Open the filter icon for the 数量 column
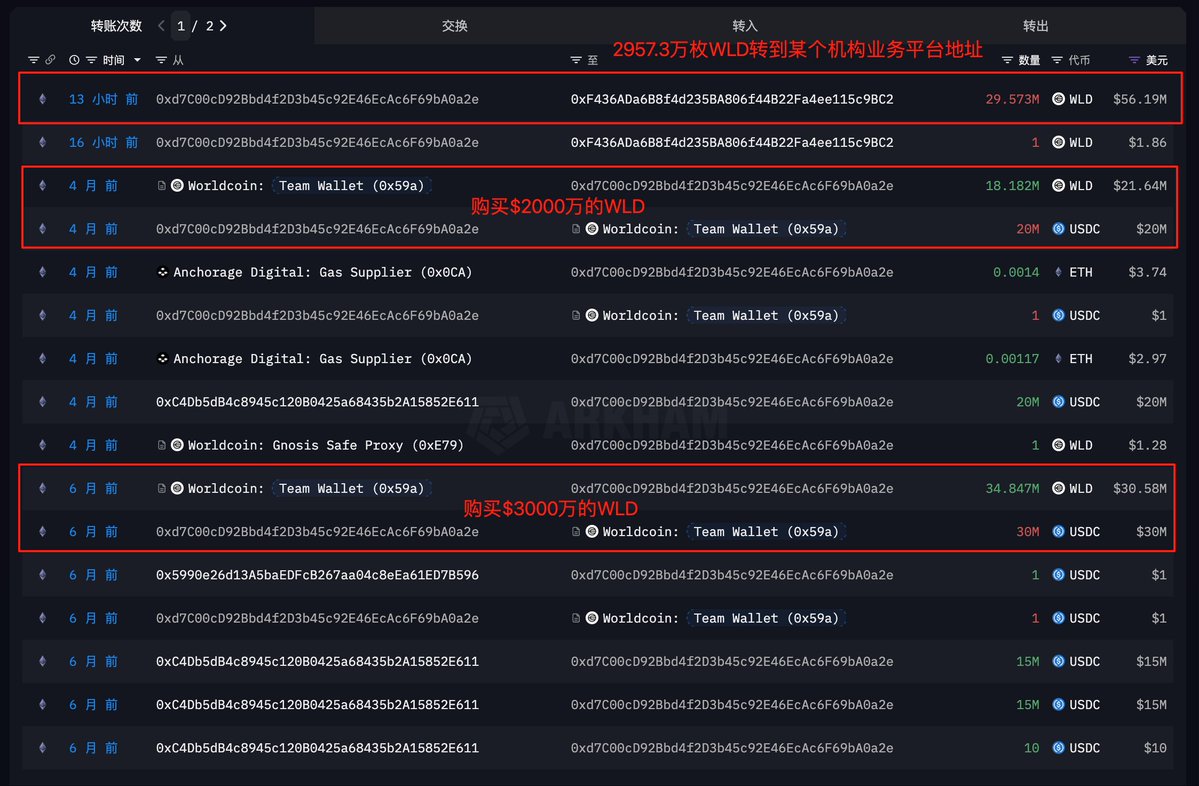 [x=1007, y=60]
